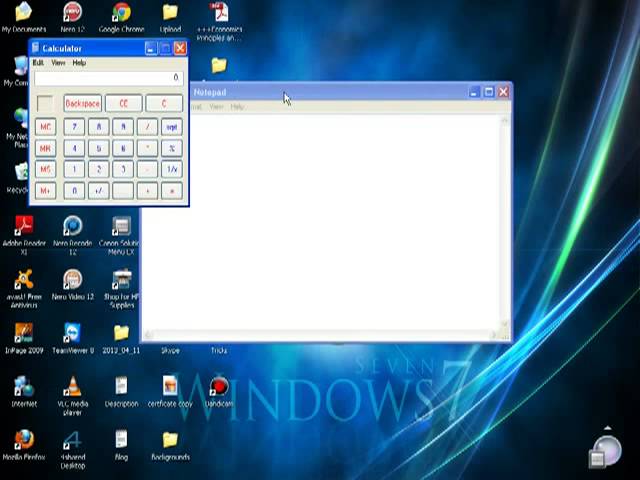Click the MC memory clear button
This screenshot has width=640, height=480.
tap(45, 127)
